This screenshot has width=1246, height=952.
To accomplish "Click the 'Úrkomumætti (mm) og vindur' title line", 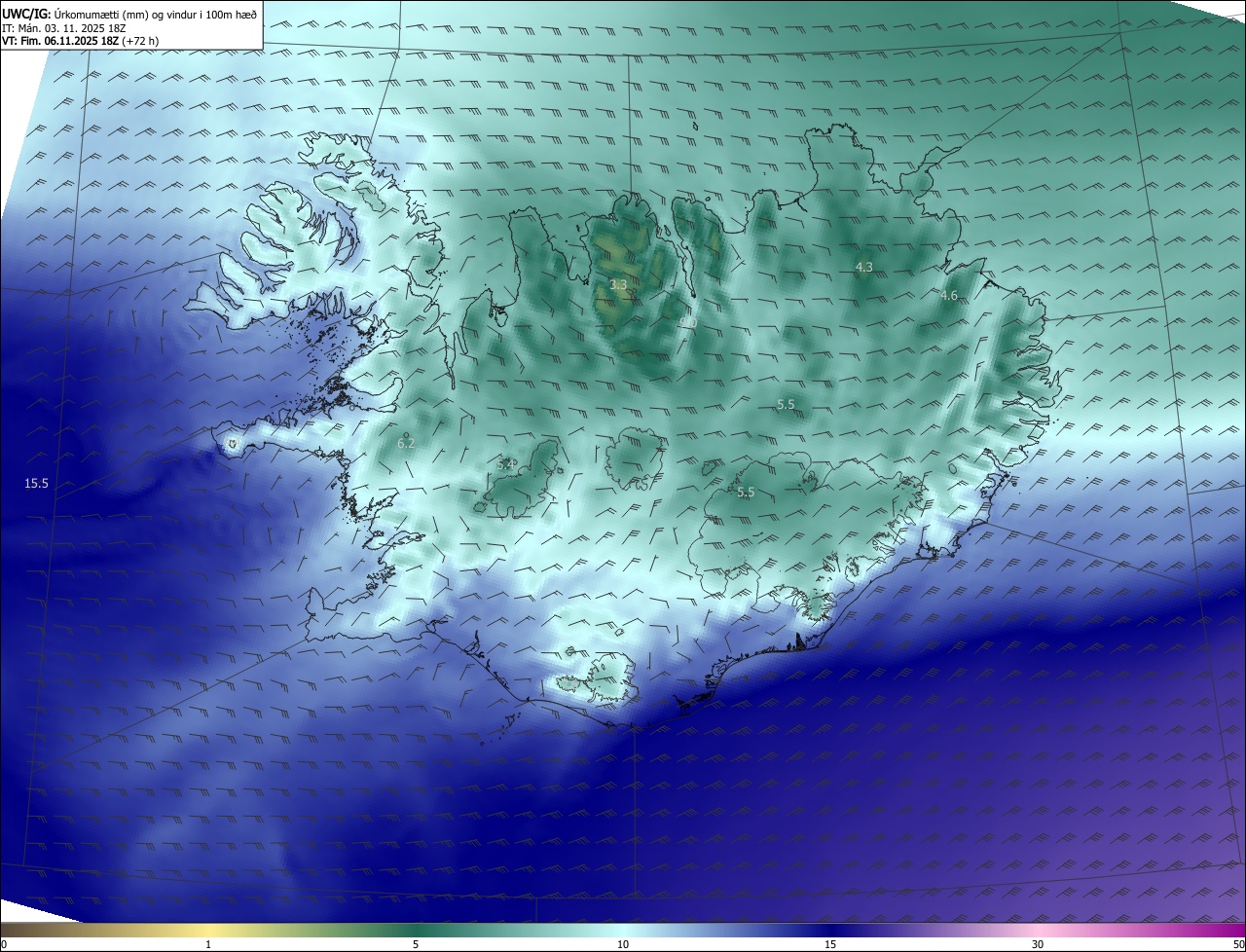I will pyautogui.click(x=129, y=14).
